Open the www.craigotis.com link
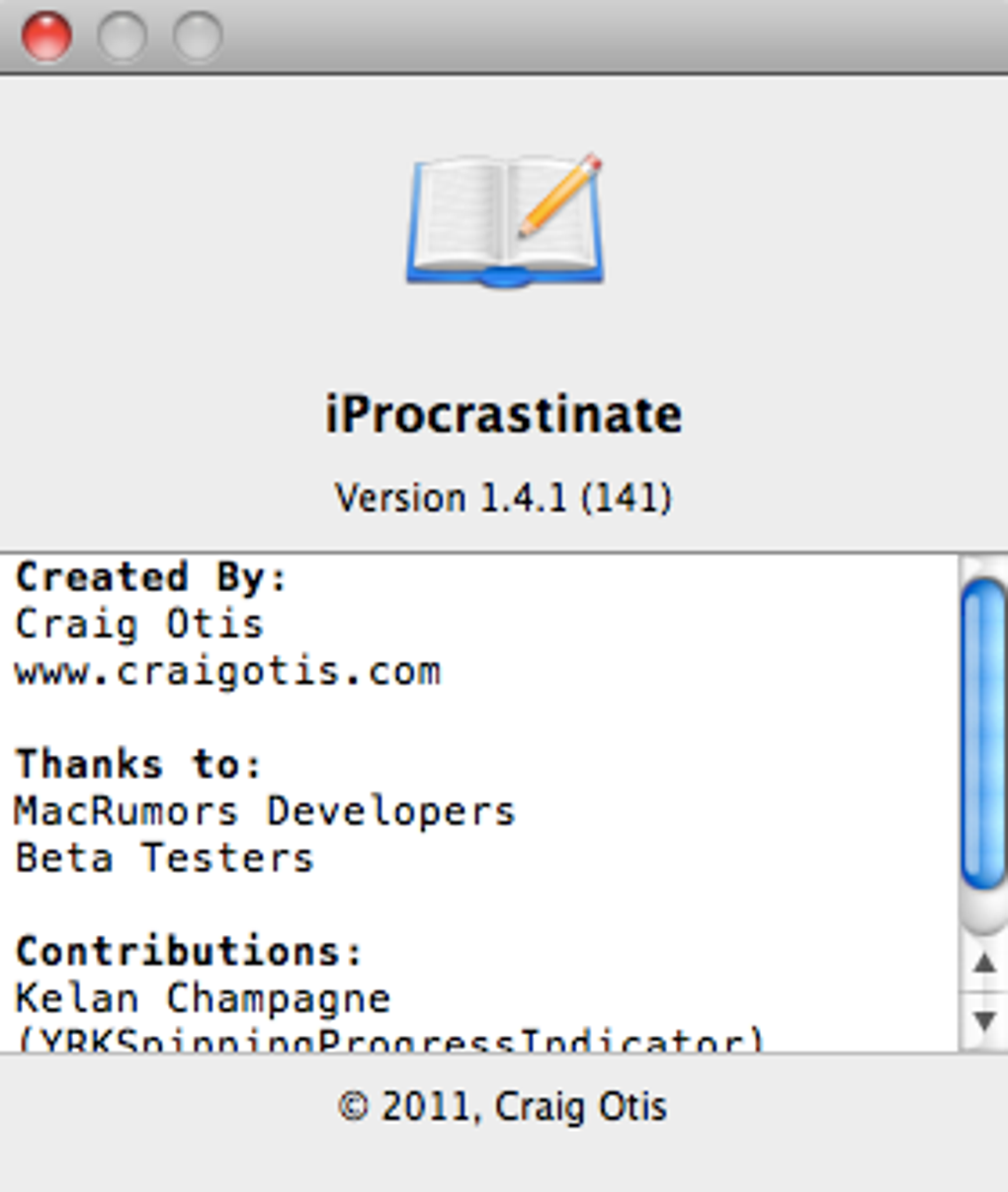Viewport: 1008px width, 1192px height. (x=228, y=671)
